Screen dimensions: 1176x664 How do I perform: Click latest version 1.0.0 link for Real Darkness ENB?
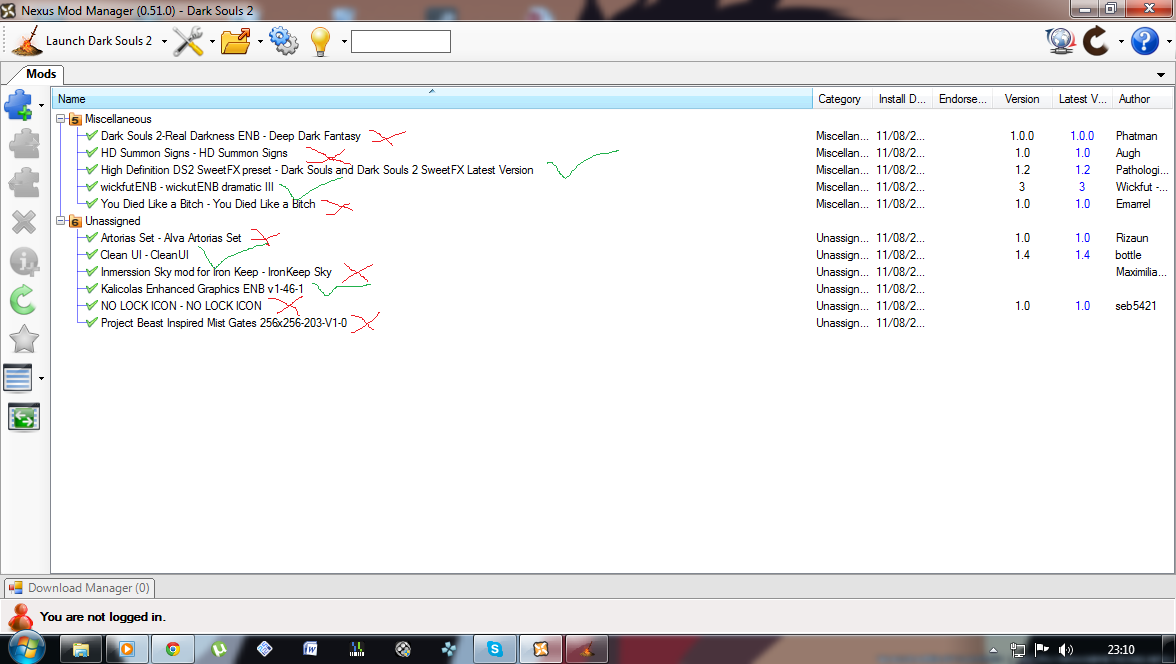(x=1082, y=136)
